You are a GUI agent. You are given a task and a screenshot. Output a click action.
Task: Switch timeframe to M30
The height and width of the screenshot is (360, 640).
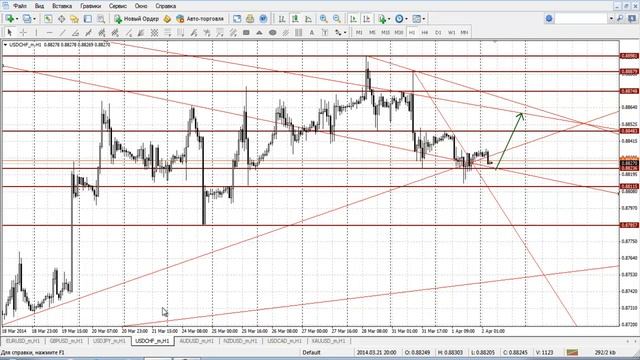click(x=399, y=32)
